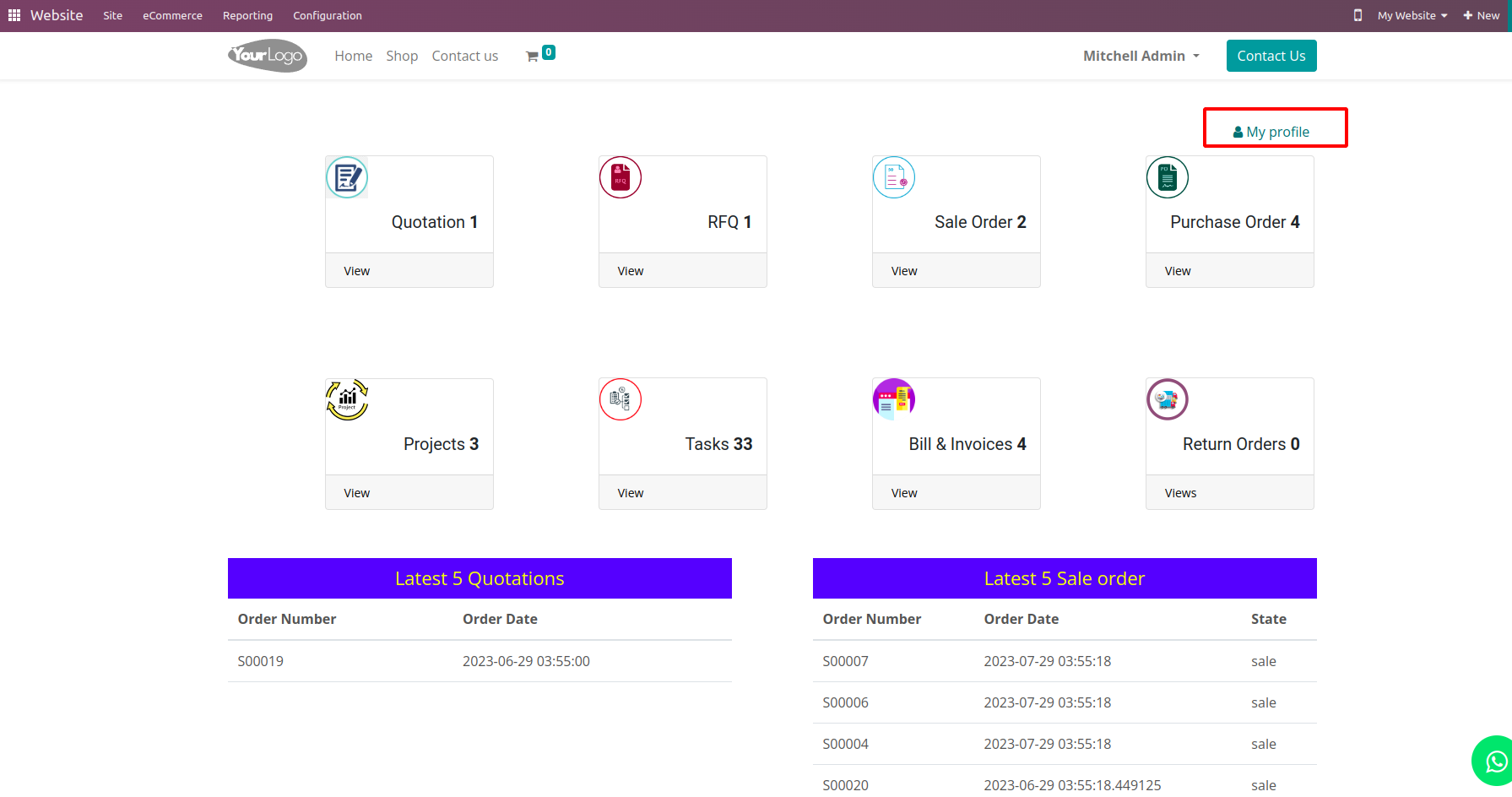1512x797 pixels.
Task: Click the Return Orders card icon
Action: coord(1168,399)
